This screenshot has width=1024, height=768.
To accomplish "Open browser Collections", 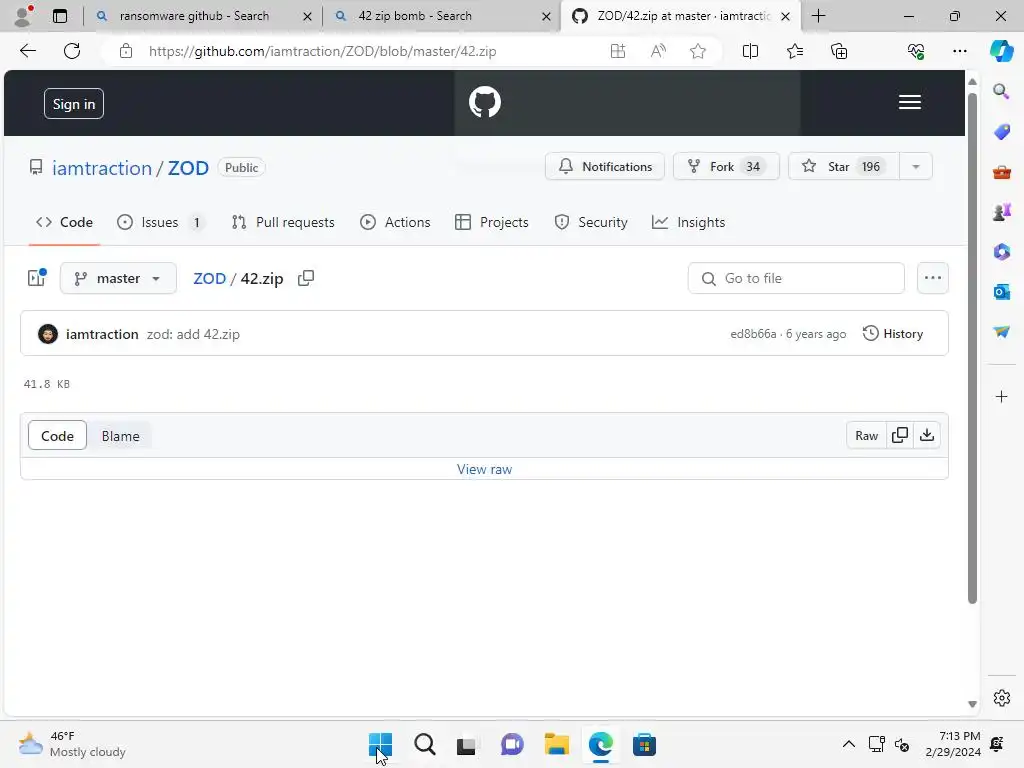I will [x=839, y=51].
